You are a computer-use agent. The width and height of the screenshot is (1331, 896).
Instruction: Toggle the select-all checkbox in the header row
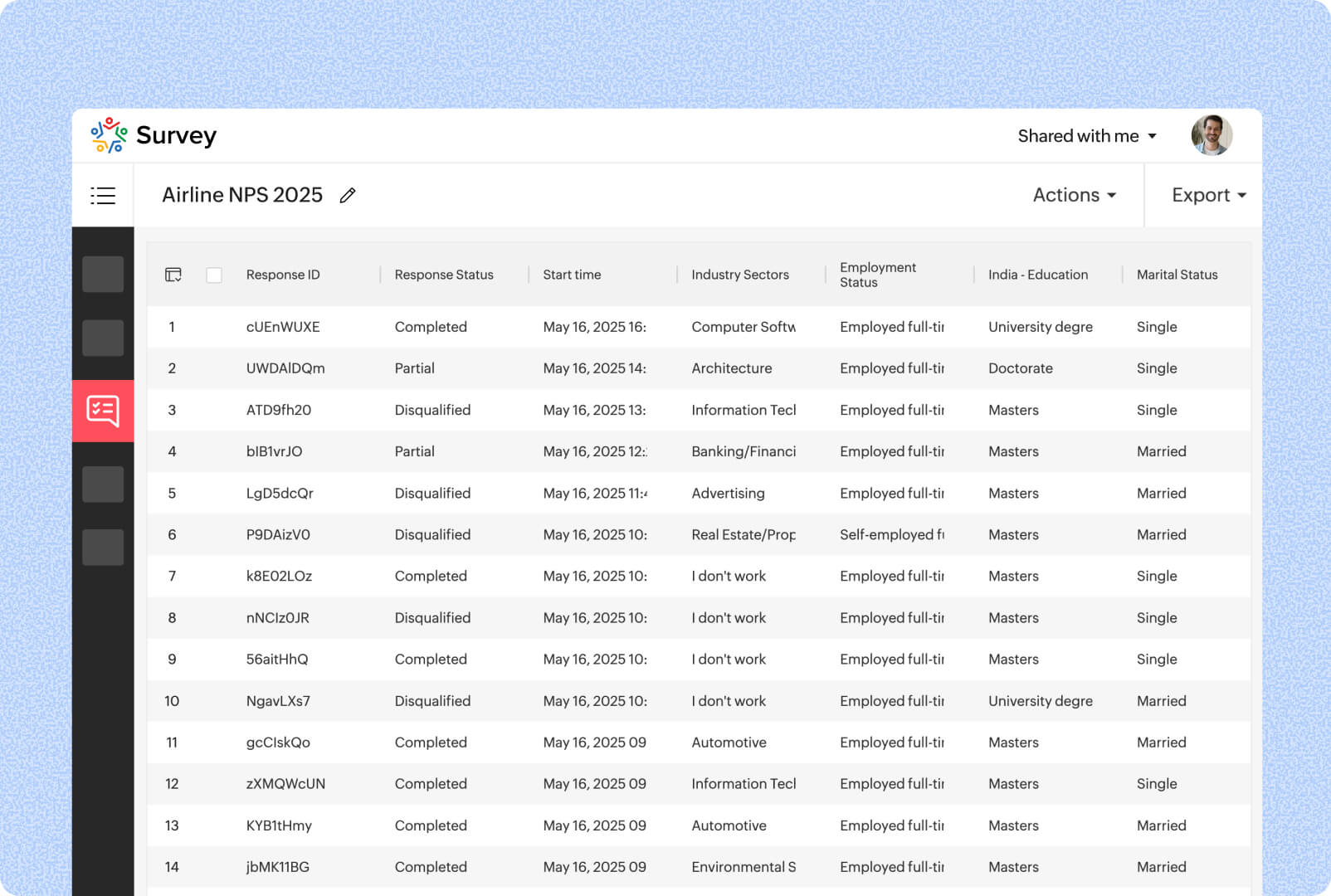tap(214, 275)
